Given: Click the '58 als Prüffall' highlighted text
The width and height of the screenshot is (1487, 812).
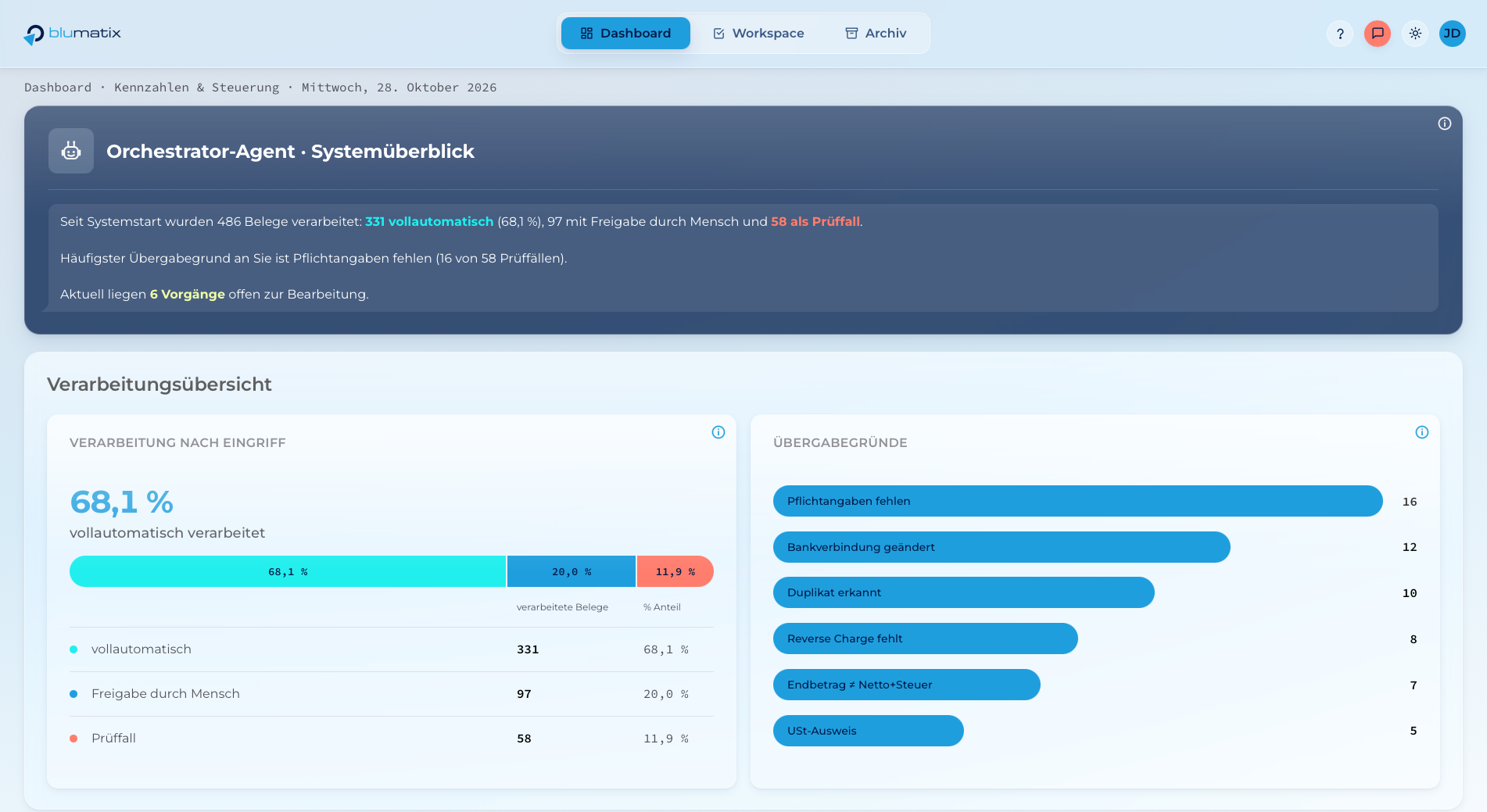Looking at the screenshot, I should point(815,222).
